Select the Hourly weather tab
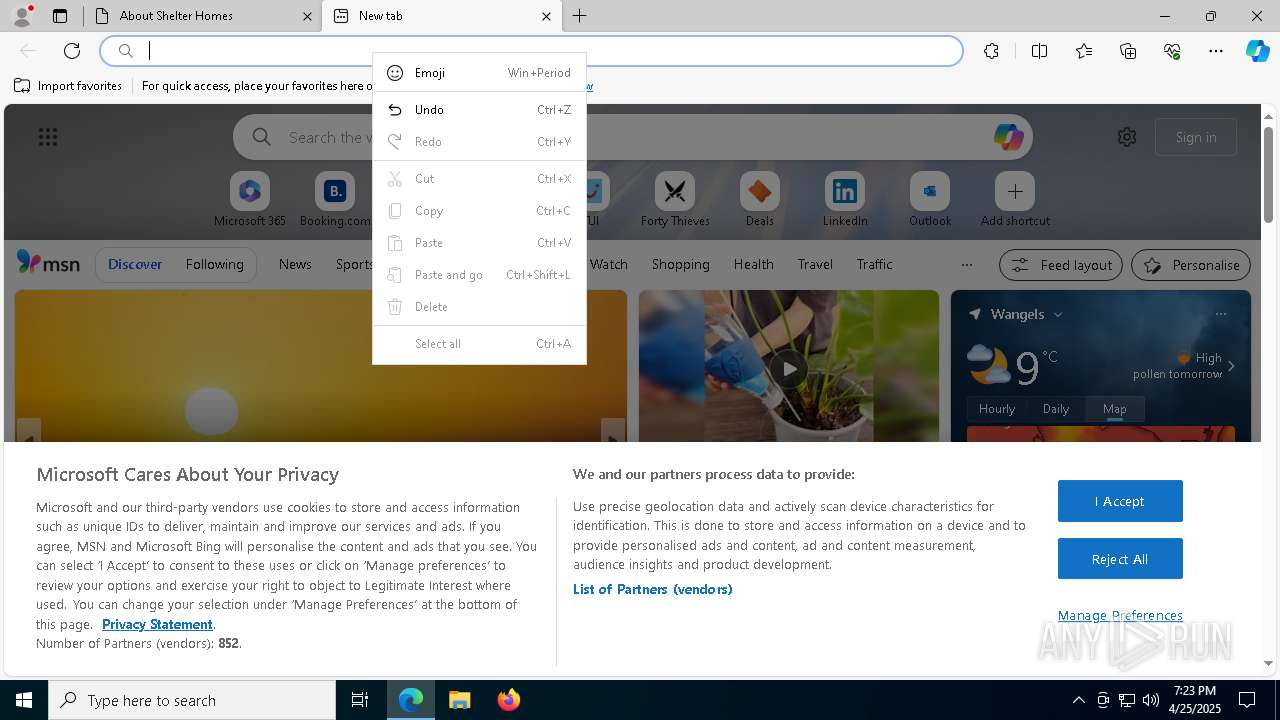The image size is (1280, 720). pyautogui.click(x=997, y=409)
